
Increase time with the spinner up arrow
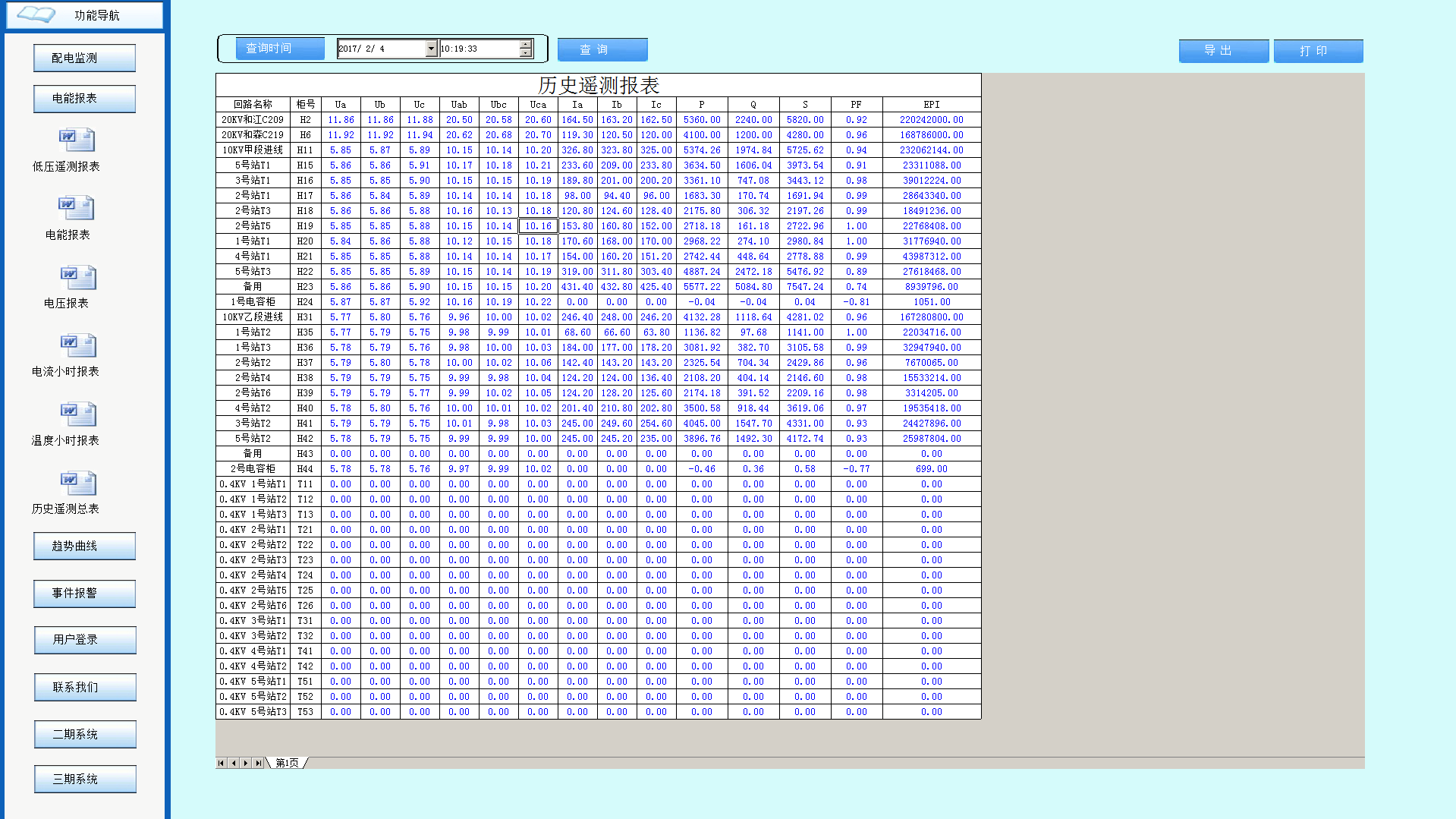(x=525, y=44)
